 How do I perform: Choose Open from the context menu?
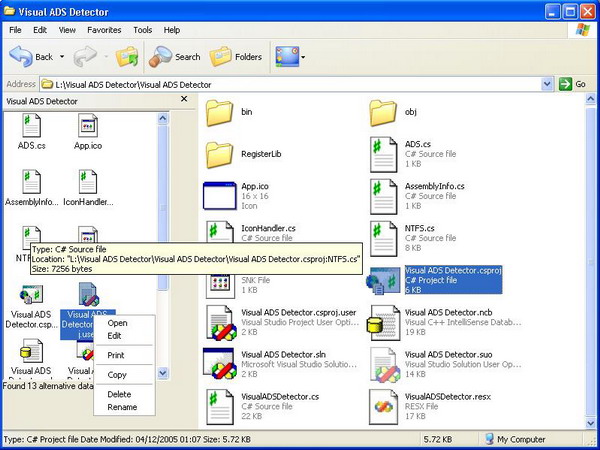tap(117, 323)
